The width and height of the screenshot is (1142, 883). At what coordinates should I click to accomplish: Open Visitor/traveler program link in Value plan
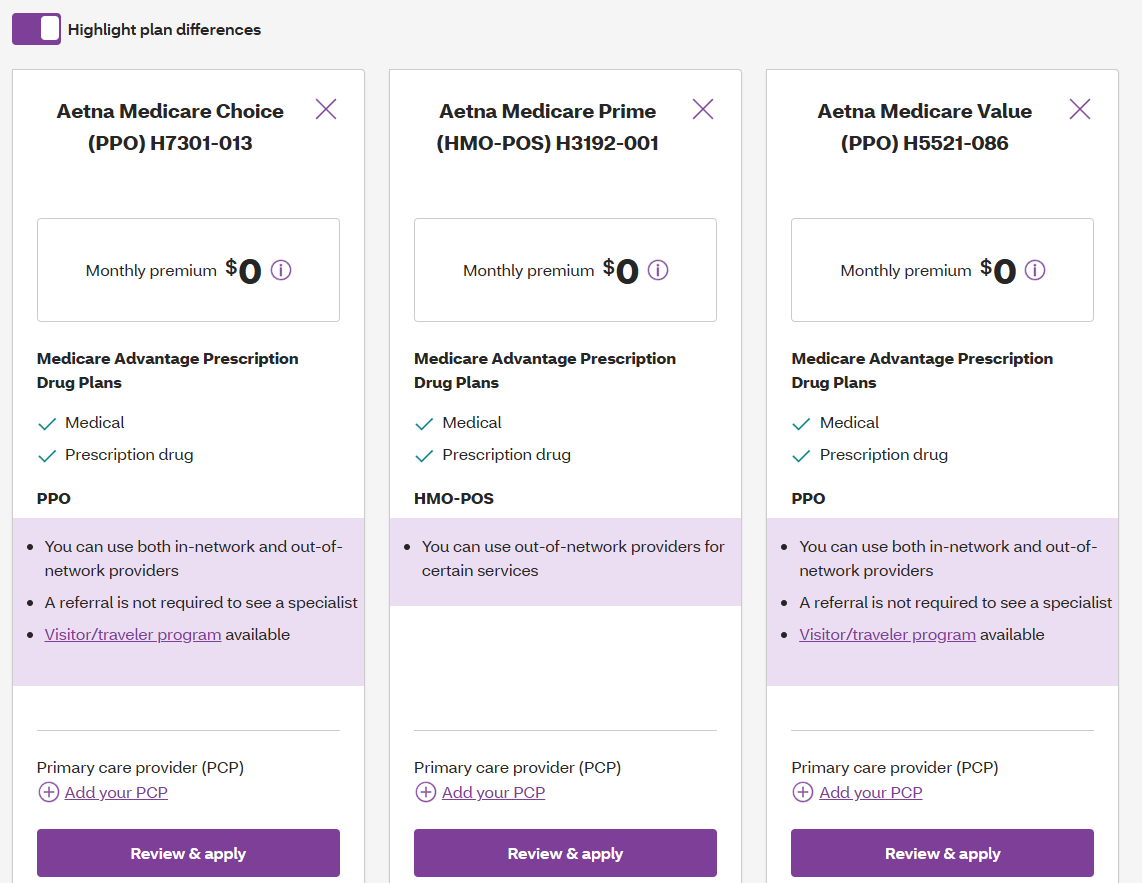click(x=887, y=635)
